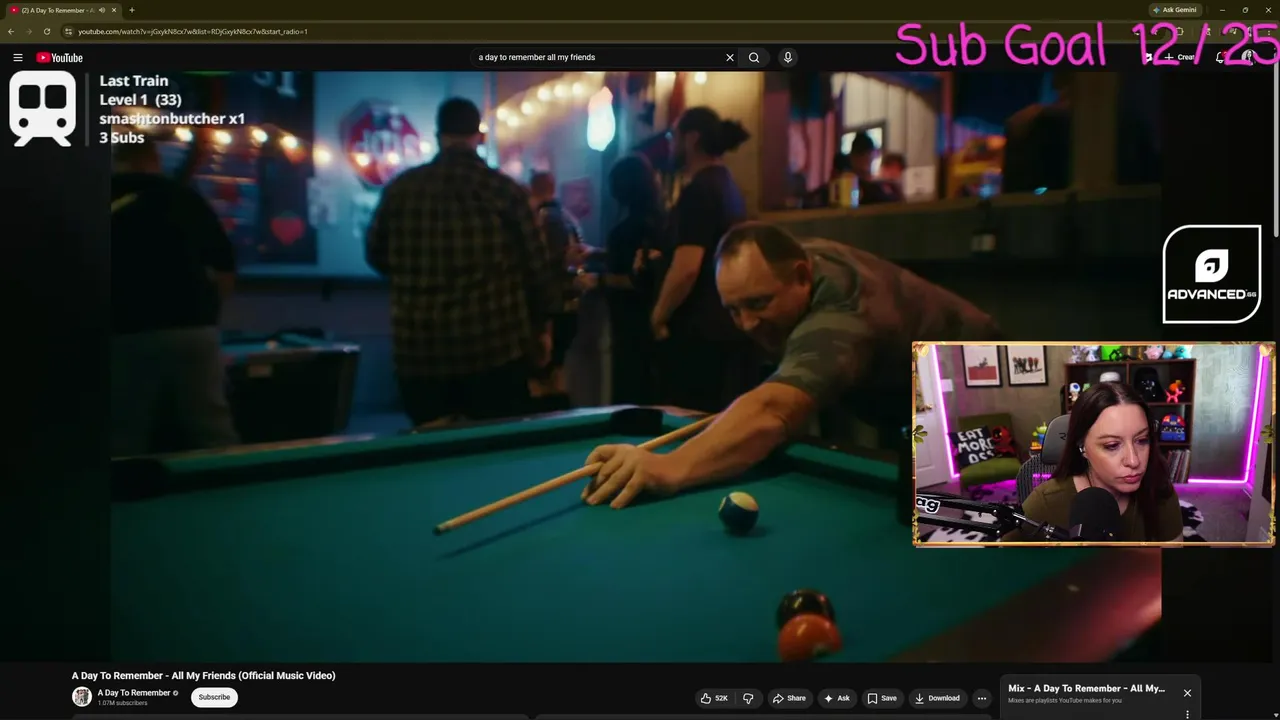Go to the YouTube home logo
This screenshot has width=1280, height=720.
click(x=60, y=58)
